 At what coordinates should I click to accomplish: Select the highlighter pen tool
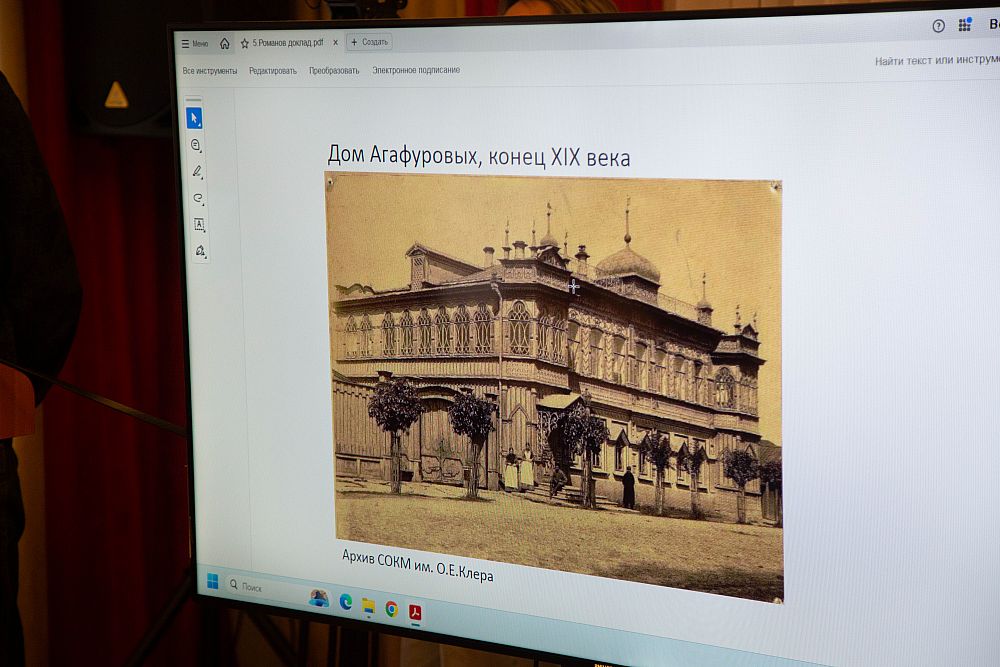point(197,172)
